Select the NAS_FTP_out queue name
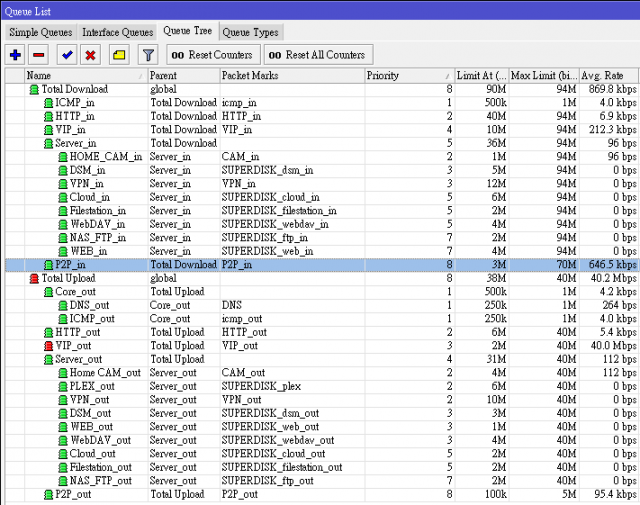 tap(101, 481)
